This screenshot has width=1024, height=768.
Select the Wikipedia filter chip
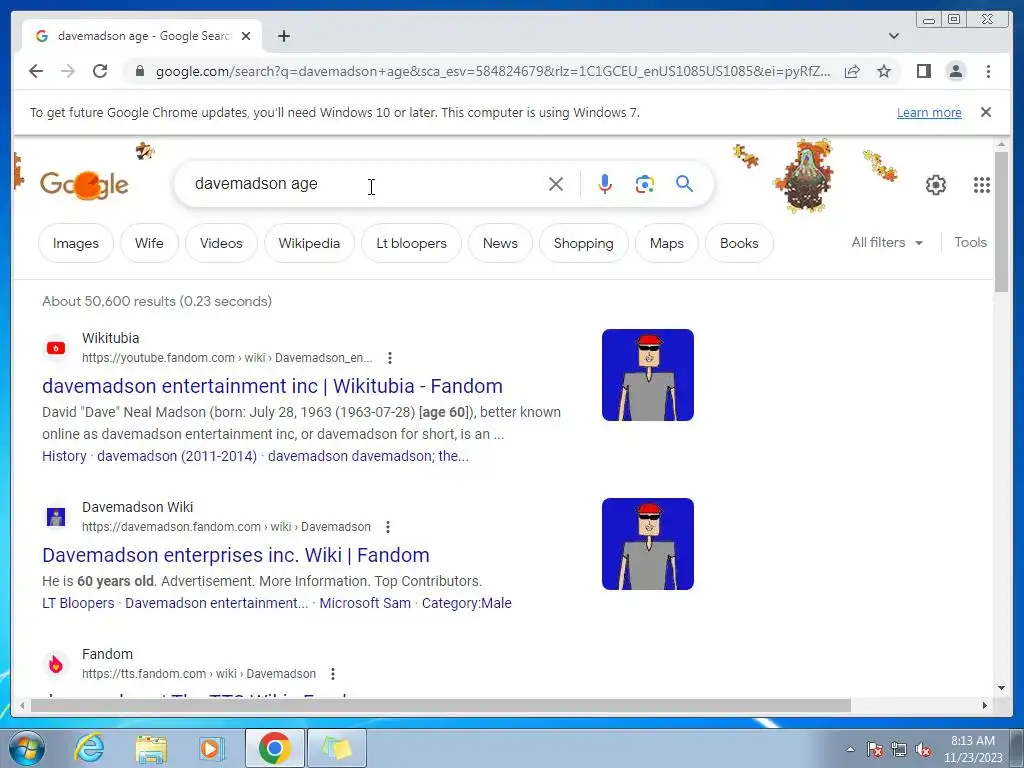tap(309, 243)
